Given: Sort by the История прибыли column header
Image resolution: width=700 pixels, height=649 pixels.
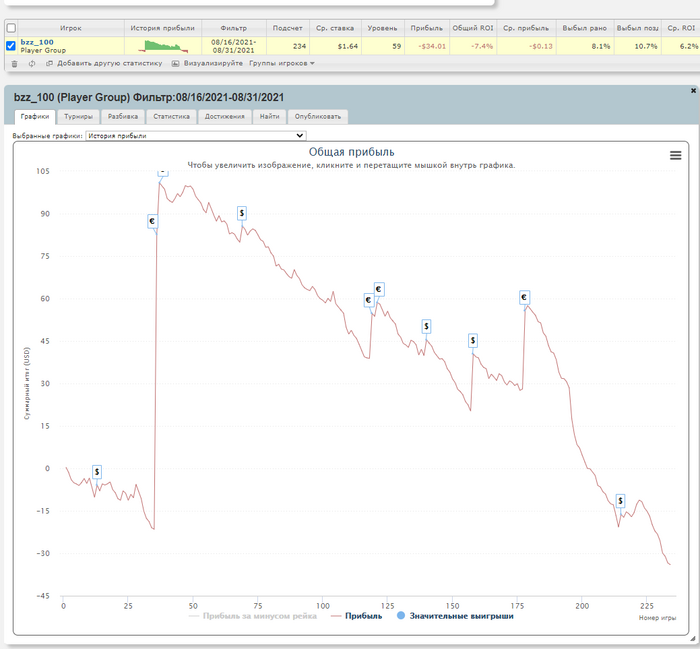Looking at the screenshot, I should click(162, 28).
